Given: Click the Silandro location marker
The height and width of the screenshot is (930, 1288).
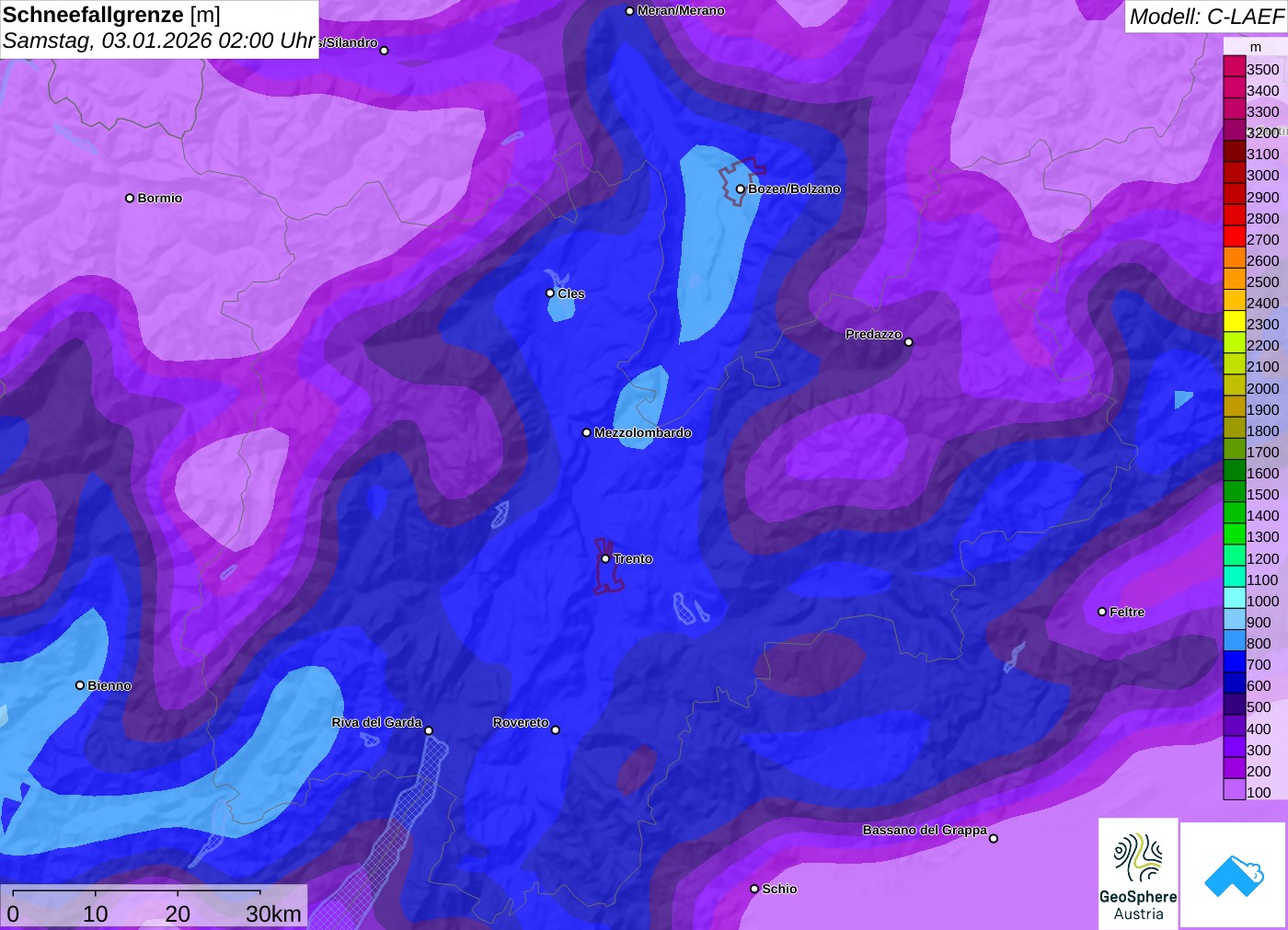Looking at the screenshot, I should 385,51.
